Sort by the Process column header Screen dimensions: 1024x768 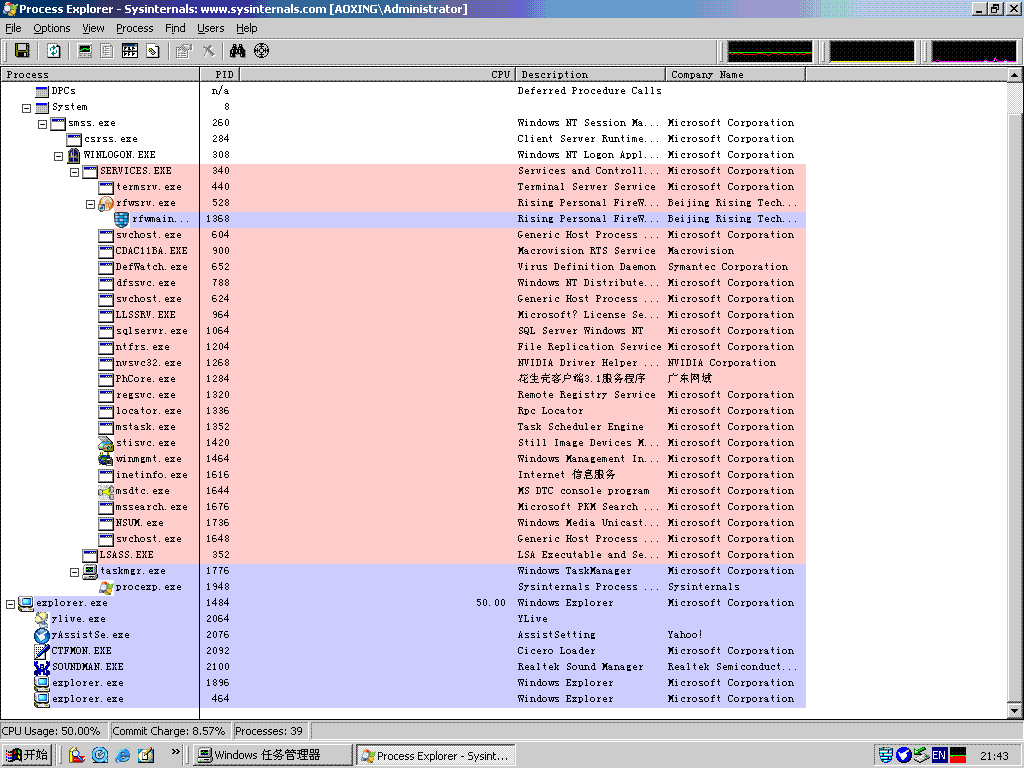(100, 74)
